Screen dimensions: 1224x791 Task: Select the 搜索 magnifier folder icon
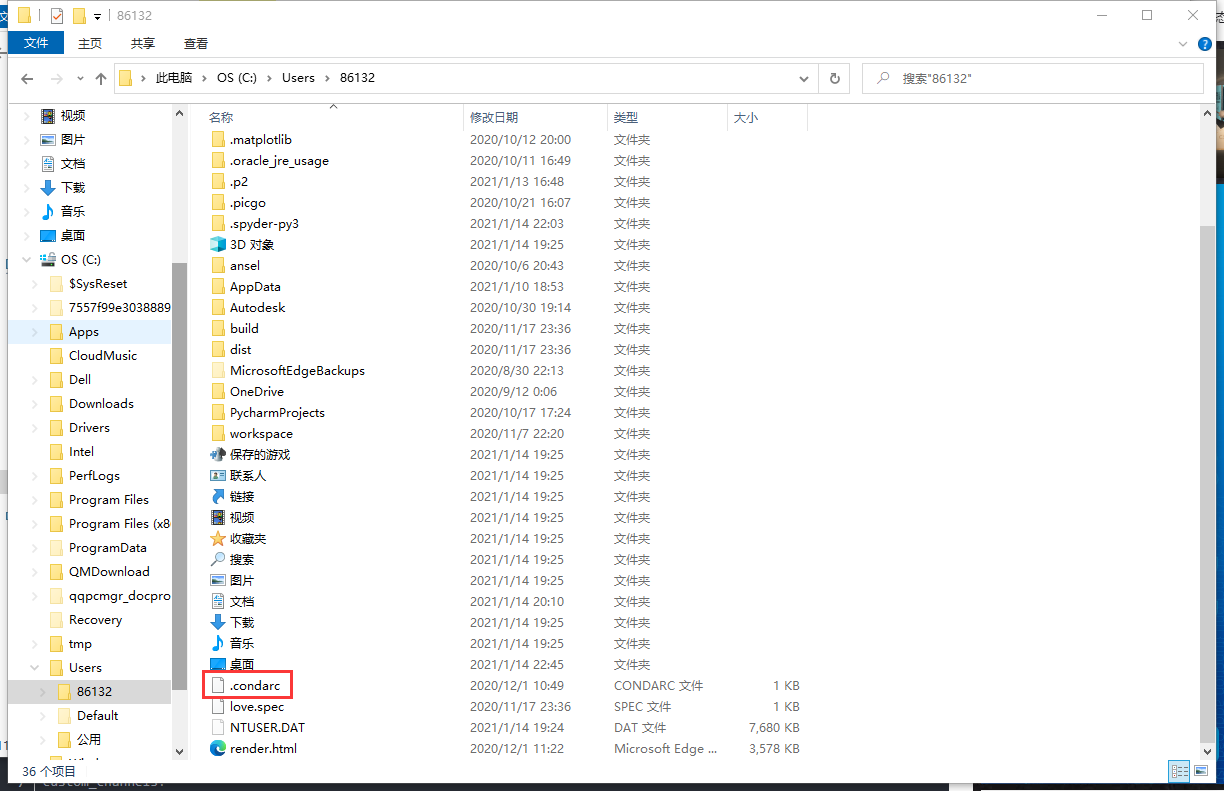pos(219,560)
